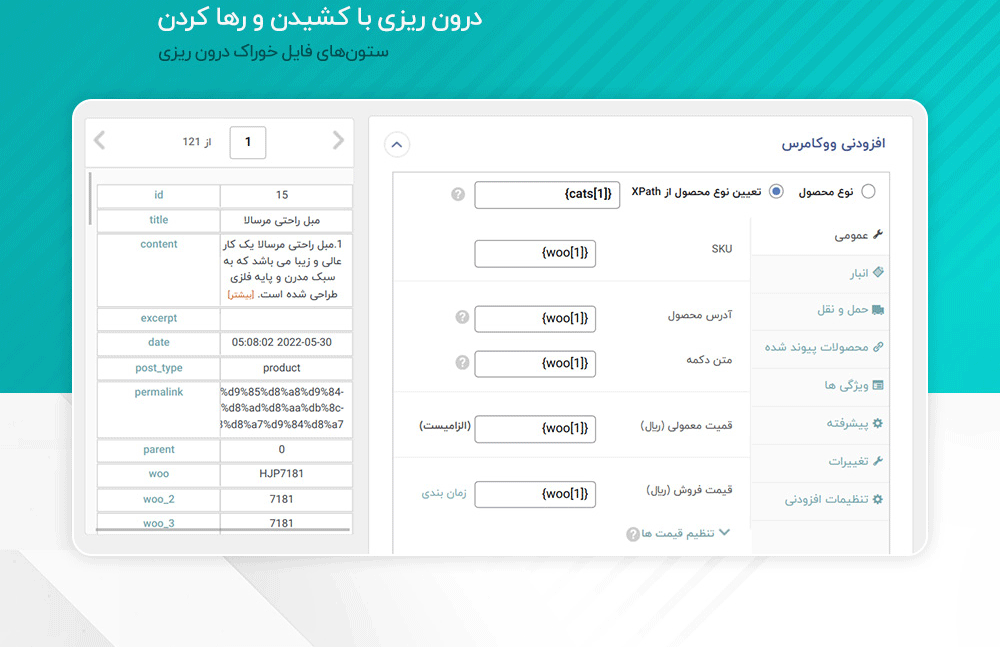Click the متن دکمه input field
Screen dimensions: 1000x647
pyautogui.click(x=535, y=364)
